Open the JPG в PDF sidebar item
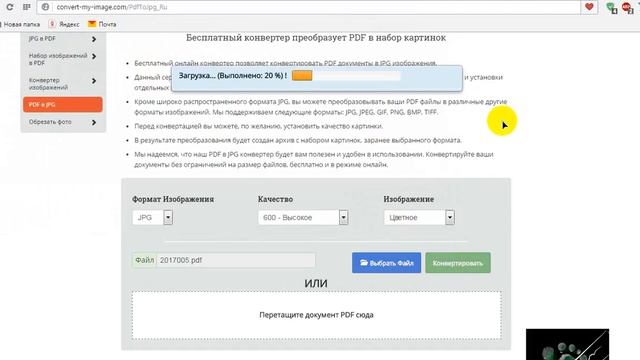The image size is (640, 360). tap(62, 39)
